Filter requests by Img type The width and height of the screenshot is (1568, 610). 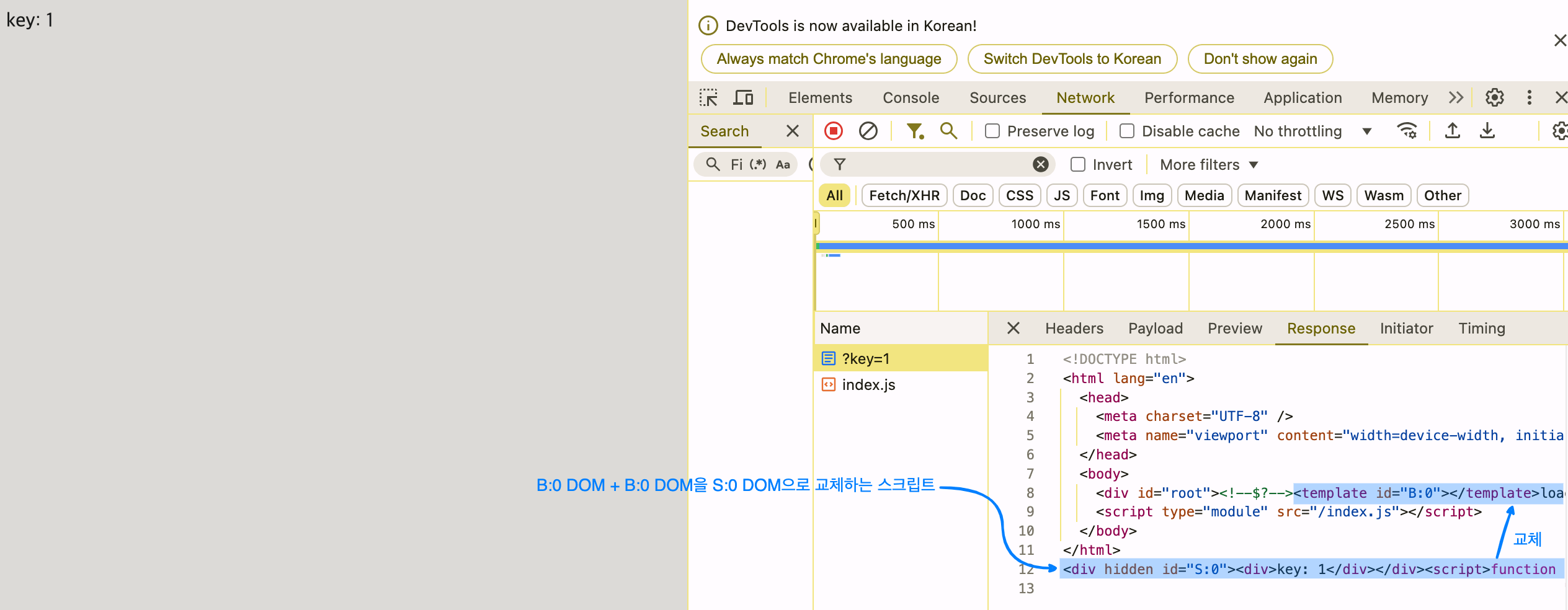pyautogui.click(x=1152, y=195)
